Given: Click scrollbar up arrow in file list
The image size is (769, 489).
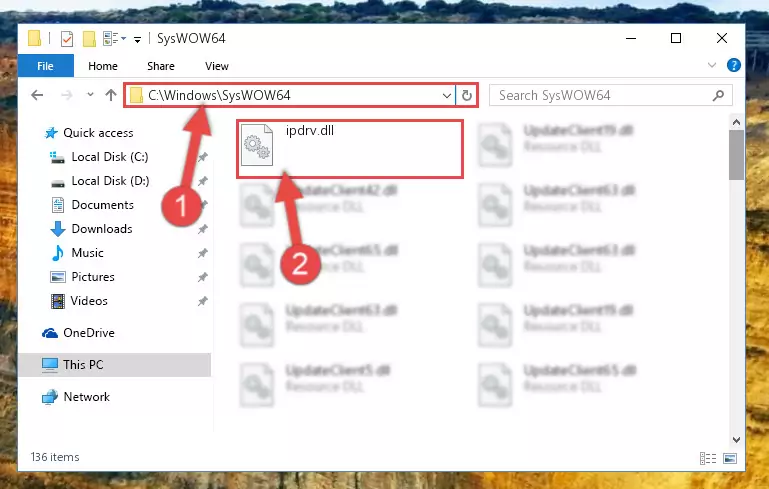Looking at the screenshot, I should (x=736, y=122).
